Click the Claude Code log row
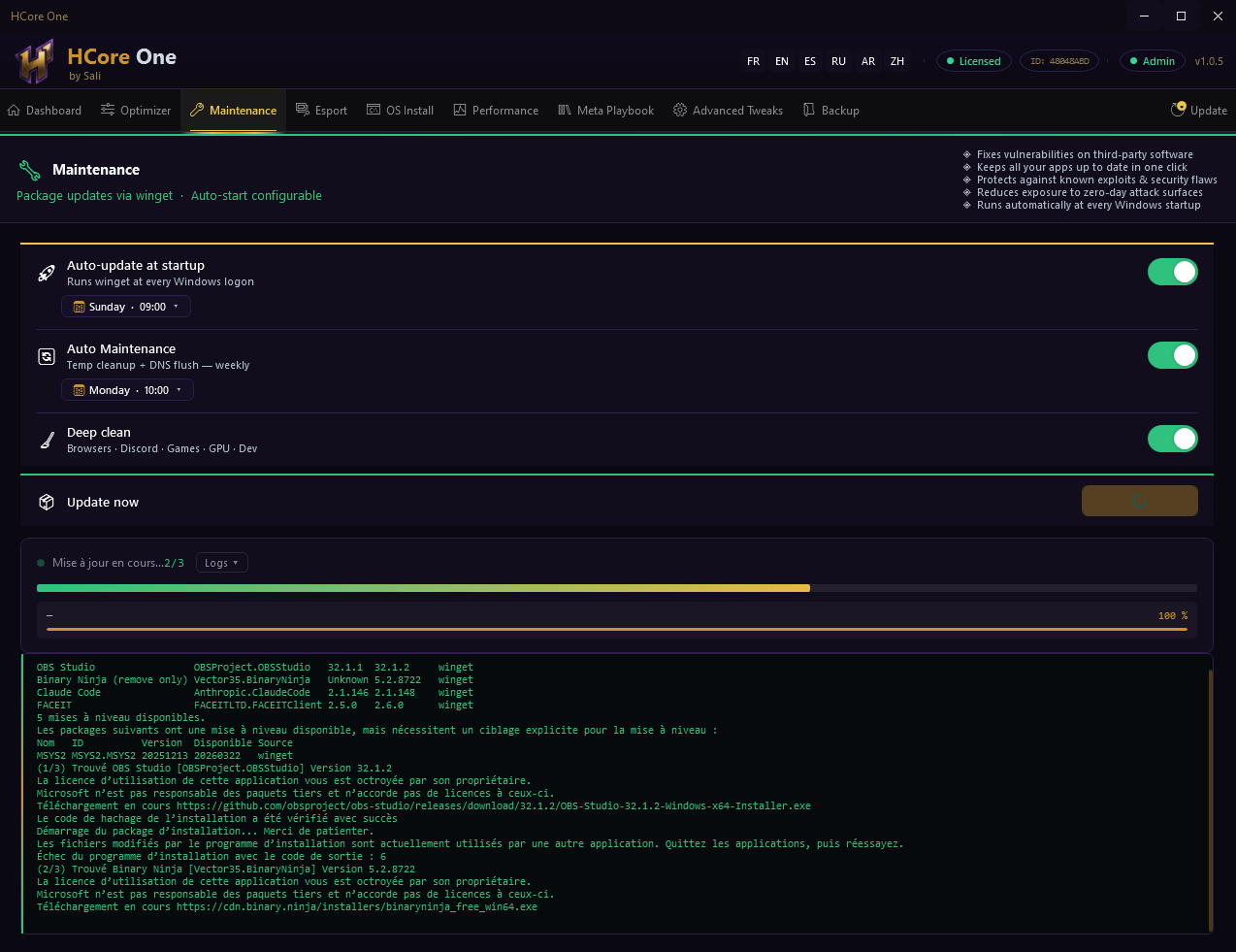 click(255, 693)
